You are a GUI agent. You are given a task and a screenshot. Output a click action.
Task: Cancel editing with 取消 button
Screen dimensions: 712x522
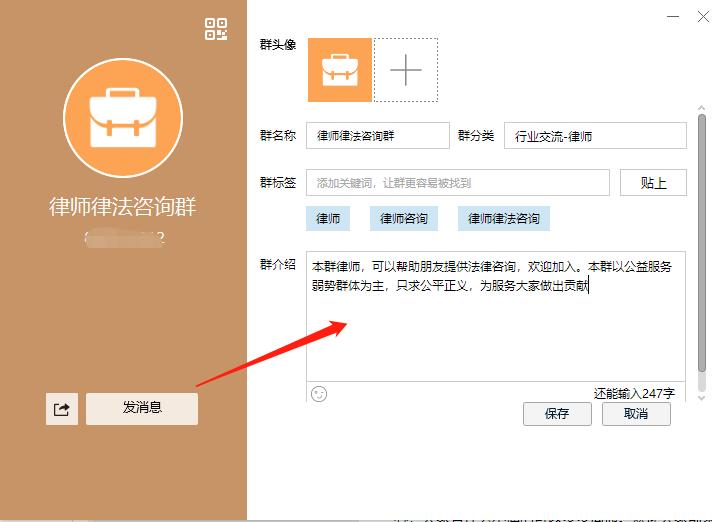(x=636, y=414)
